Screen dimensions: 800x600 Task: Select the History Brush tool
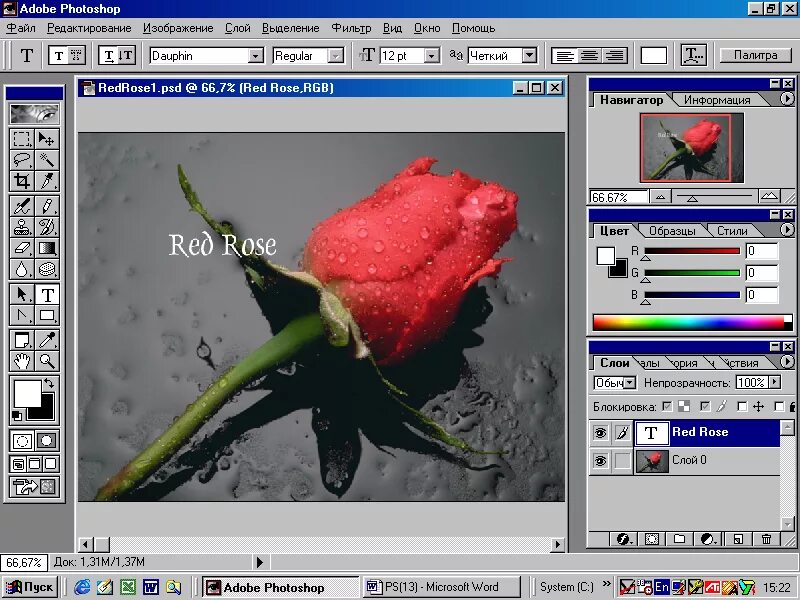47,227
